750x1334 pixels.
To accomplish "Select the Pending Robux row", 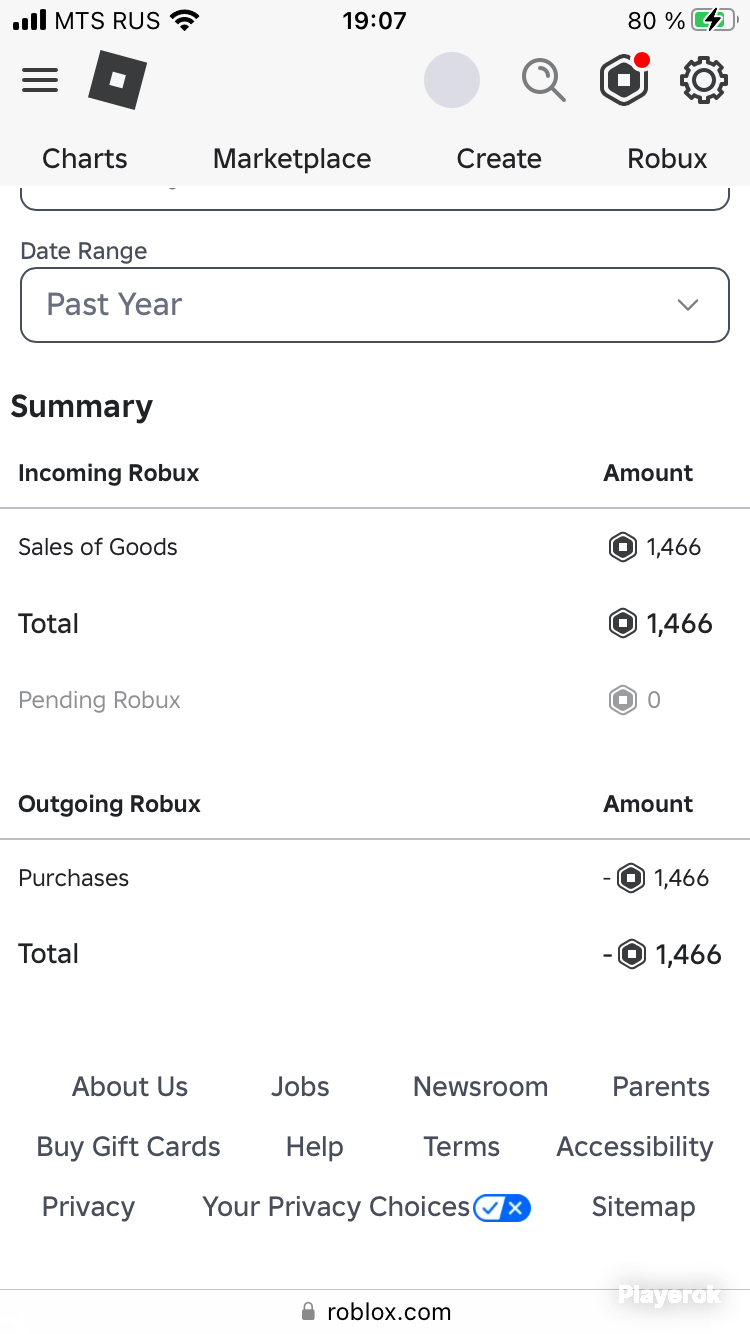I will point(375,700).
